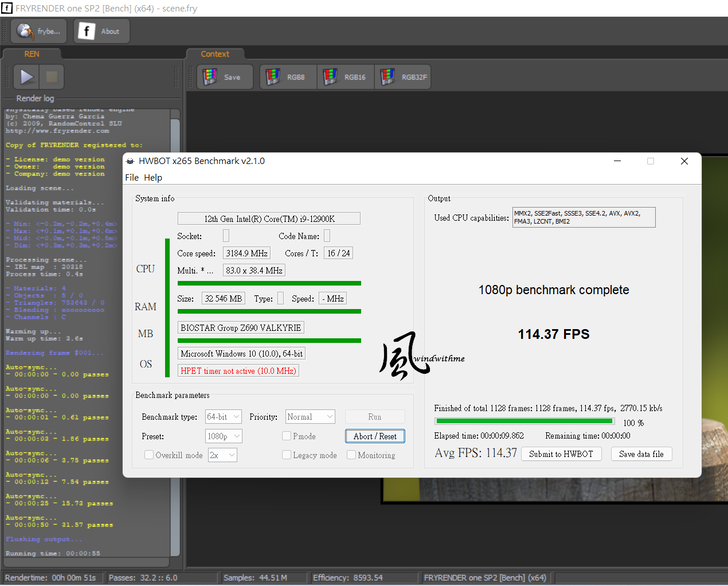
Task: Submit the score to HWBOT
Action: click(564, 454)
